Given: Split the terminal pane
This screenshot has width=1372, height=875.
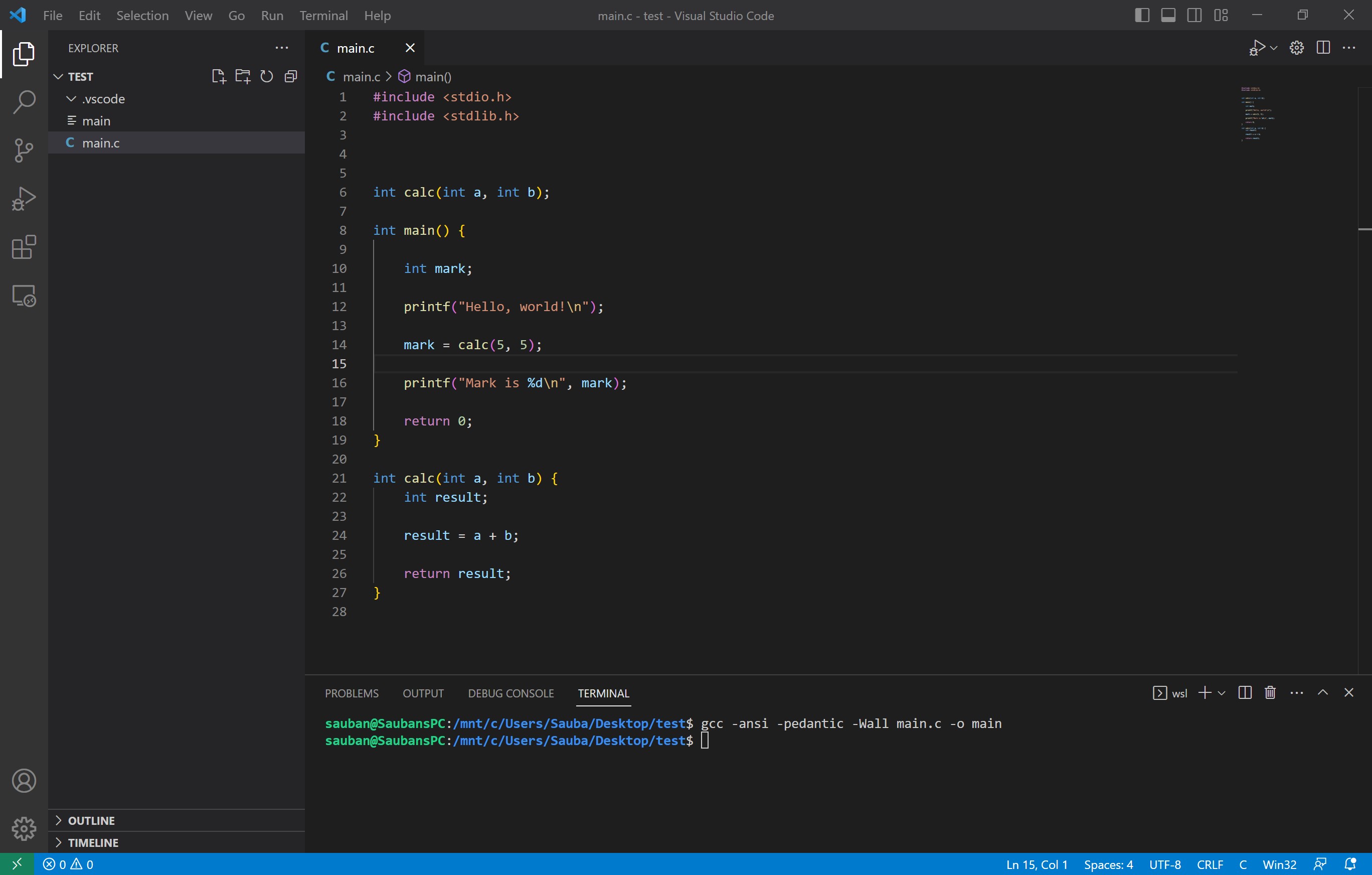Looking at the screenshot, I should [1245, 692].
